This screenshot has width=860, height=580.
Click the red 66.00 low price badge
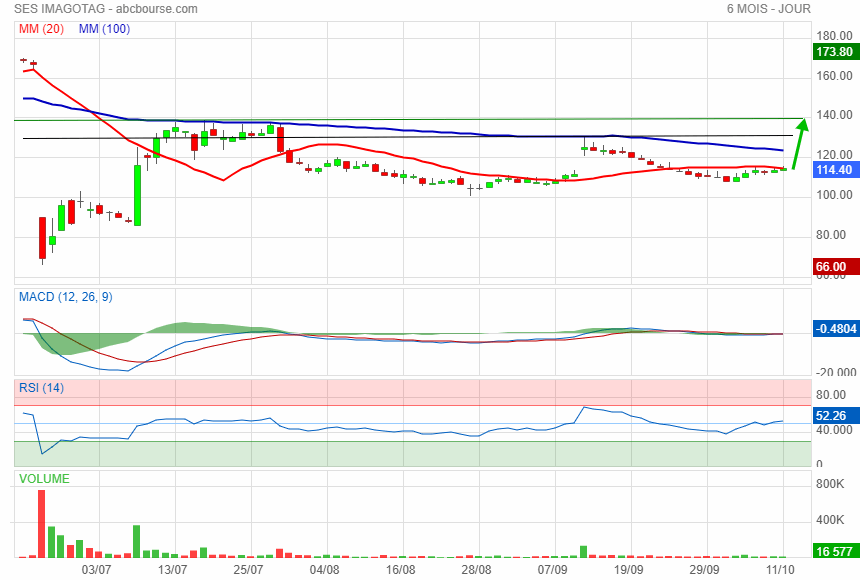[836, 267]
